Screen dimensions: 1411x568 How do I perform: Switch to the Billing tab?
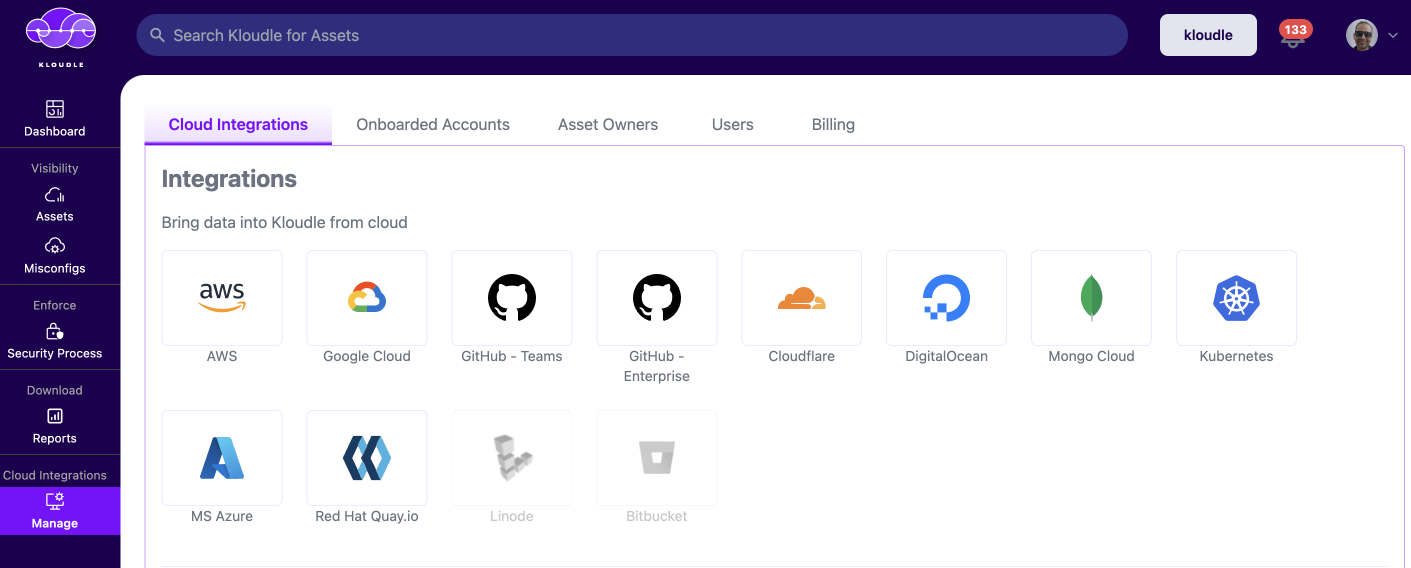(833, 125)
